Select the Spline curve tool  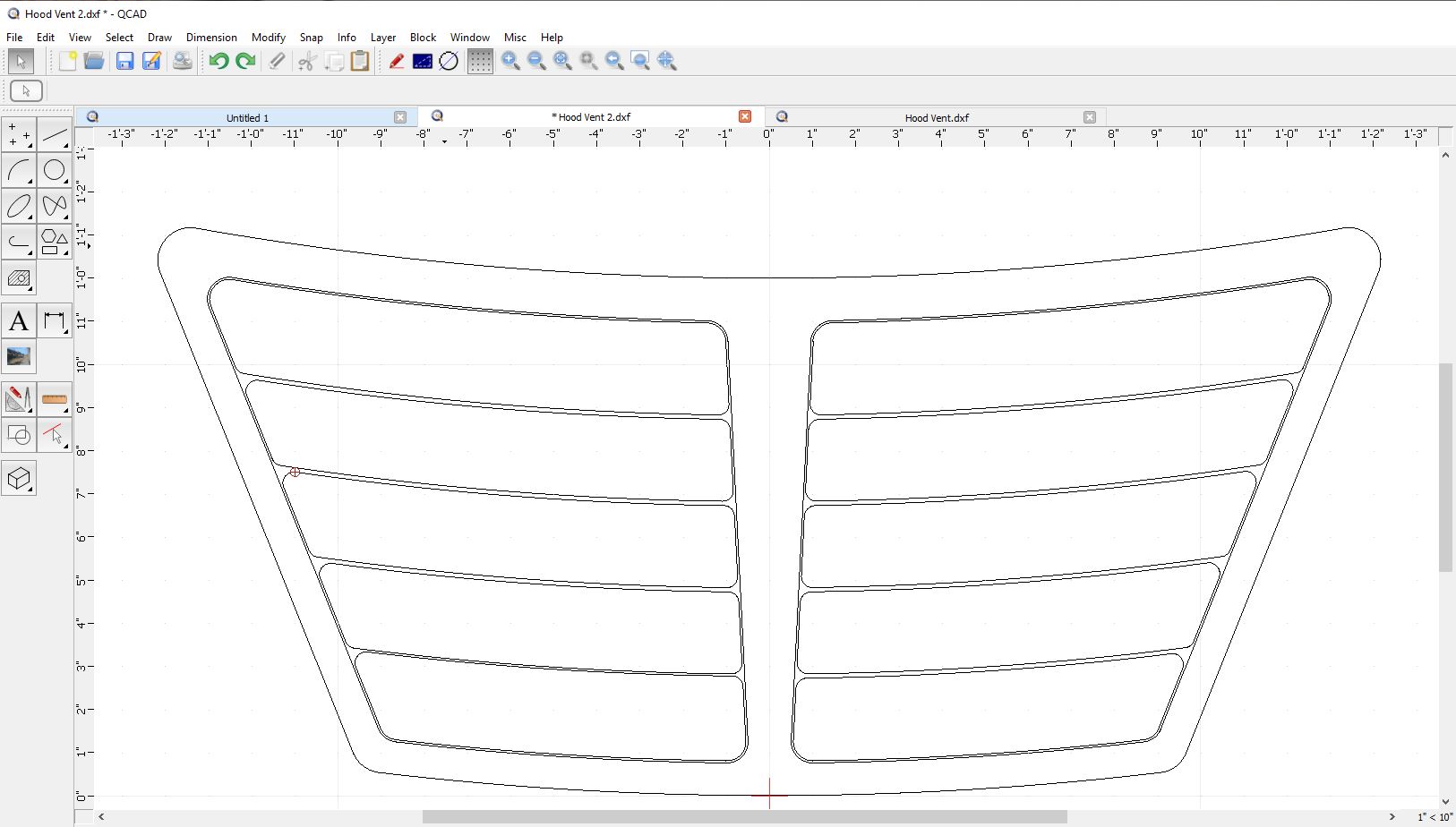55,206
